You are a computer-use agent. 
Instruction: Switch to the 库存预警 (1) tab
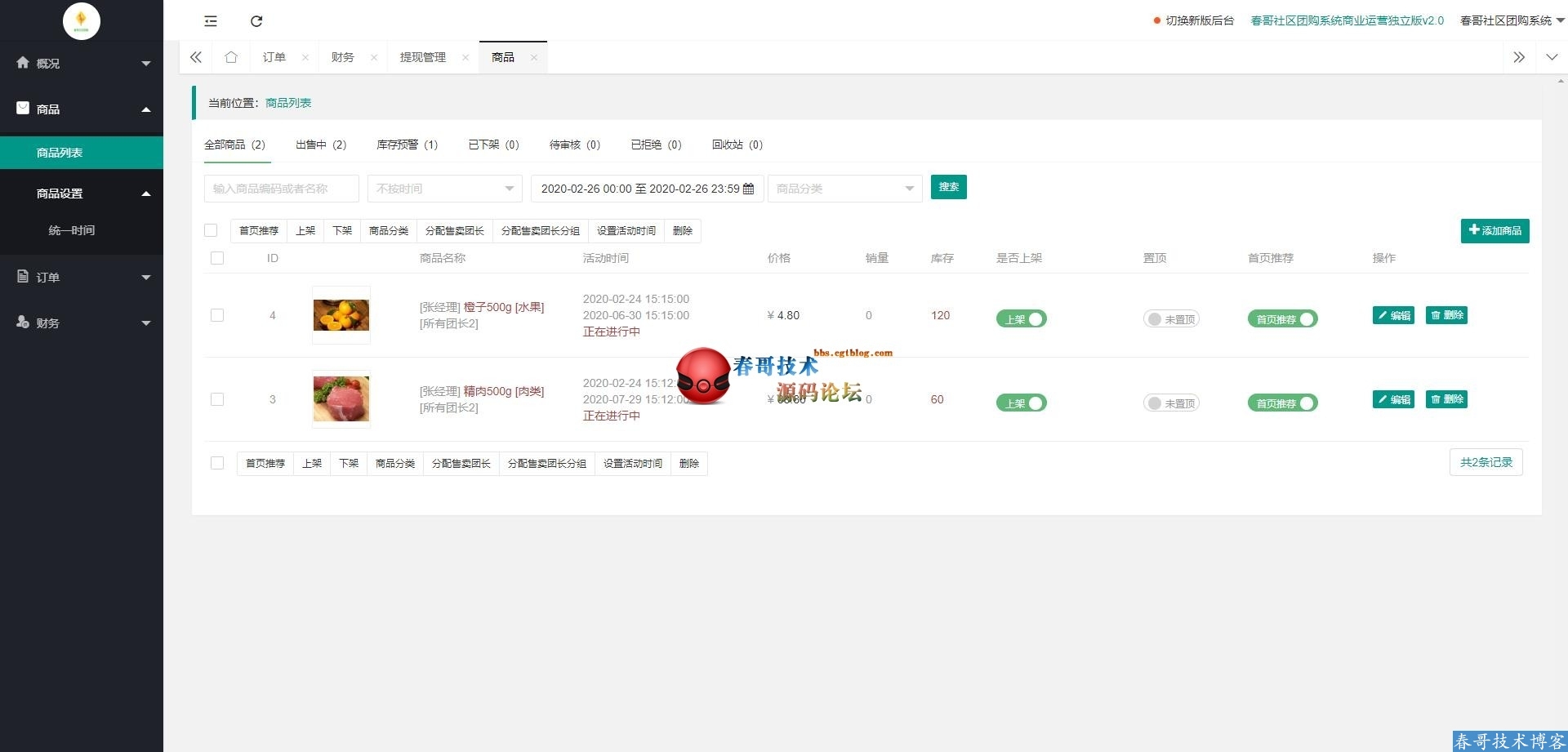[407, 145]
